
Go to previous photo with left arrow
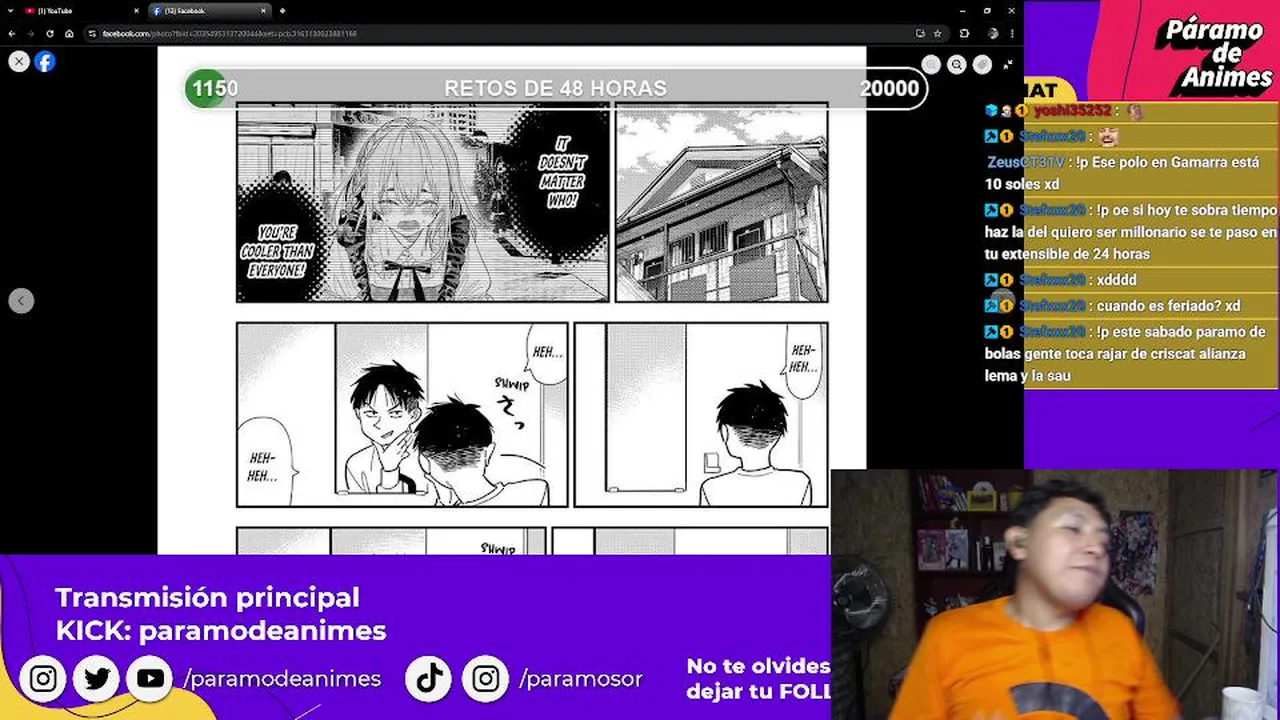click(x=21, y=301)
